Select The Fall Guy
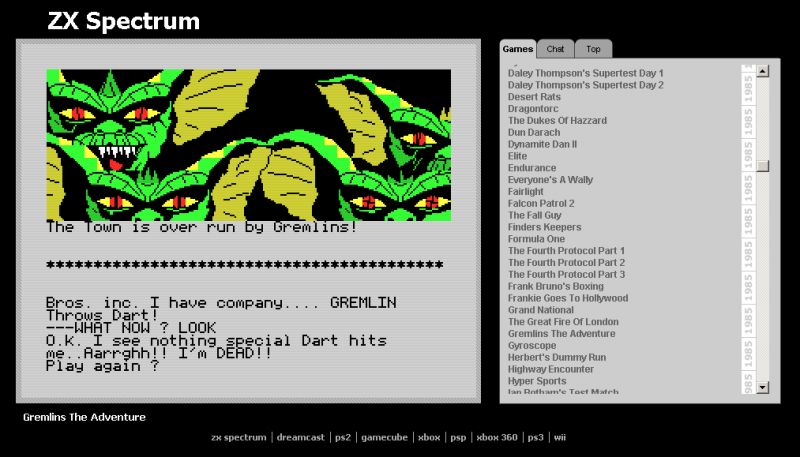Screen dimensions: 800x457 click(534, 215)
